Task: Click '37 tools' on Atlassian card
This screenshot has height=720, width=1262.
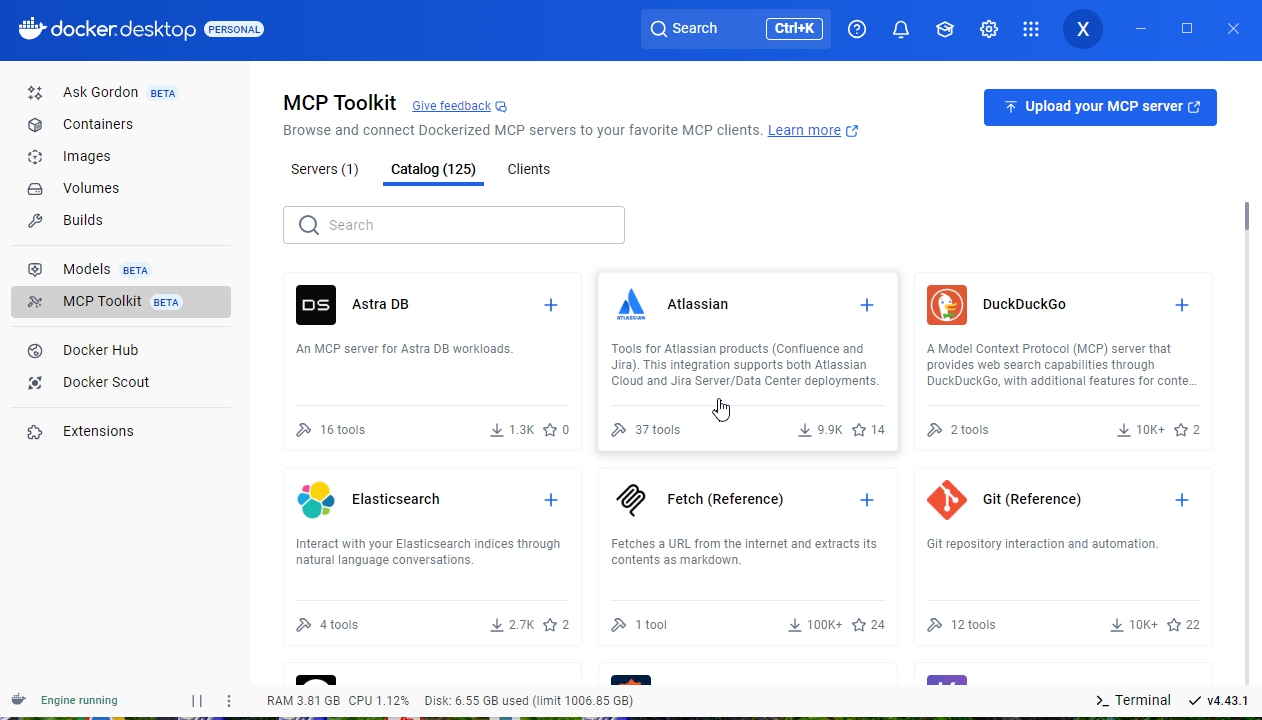Action: (x=646, y=430)
